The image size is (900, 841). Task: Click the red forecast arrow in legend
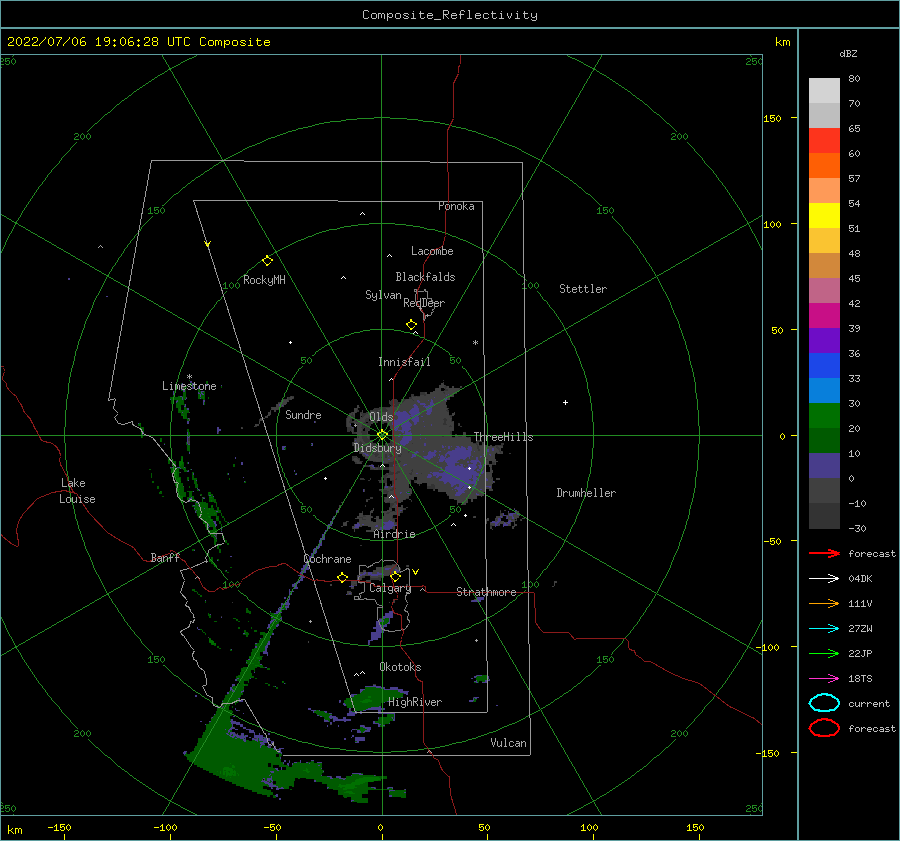pos(824,553)
